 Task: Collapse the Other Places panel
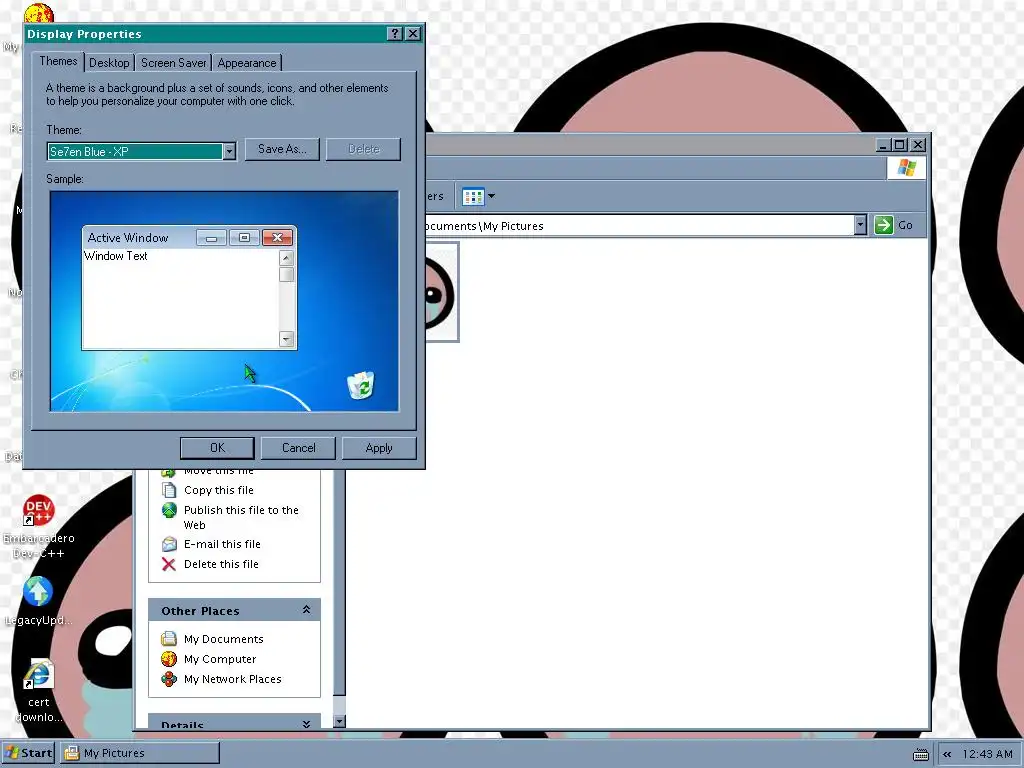click(306, 610)
